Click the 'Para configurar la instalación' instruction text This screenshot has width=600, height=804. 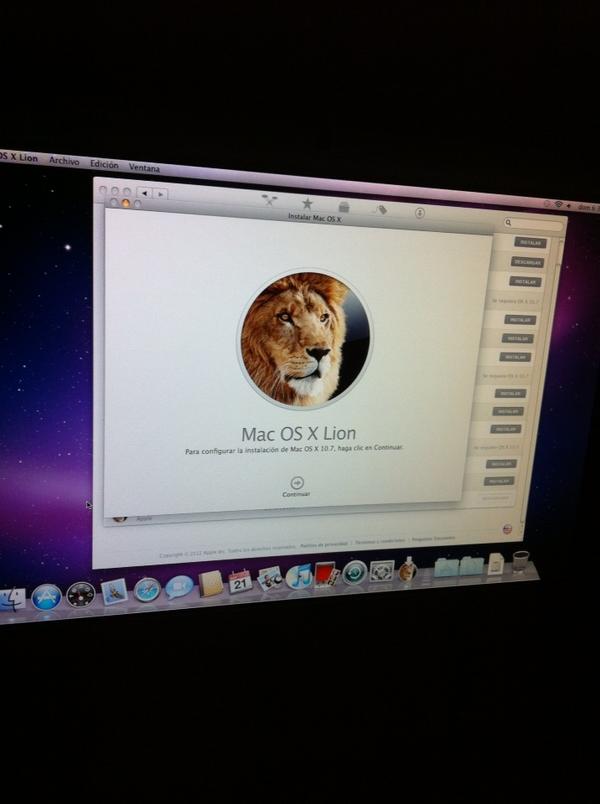294,450
